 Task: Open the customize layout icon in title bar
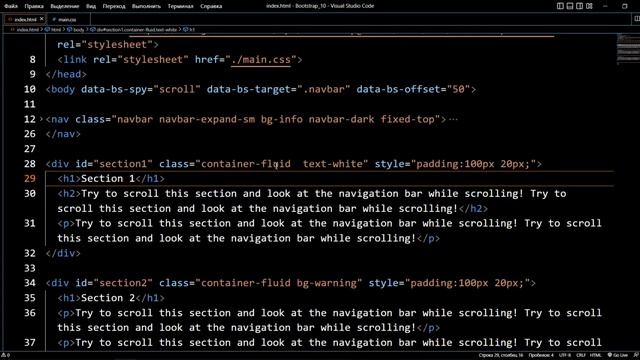pyautogui.click(x=589, y=6)
